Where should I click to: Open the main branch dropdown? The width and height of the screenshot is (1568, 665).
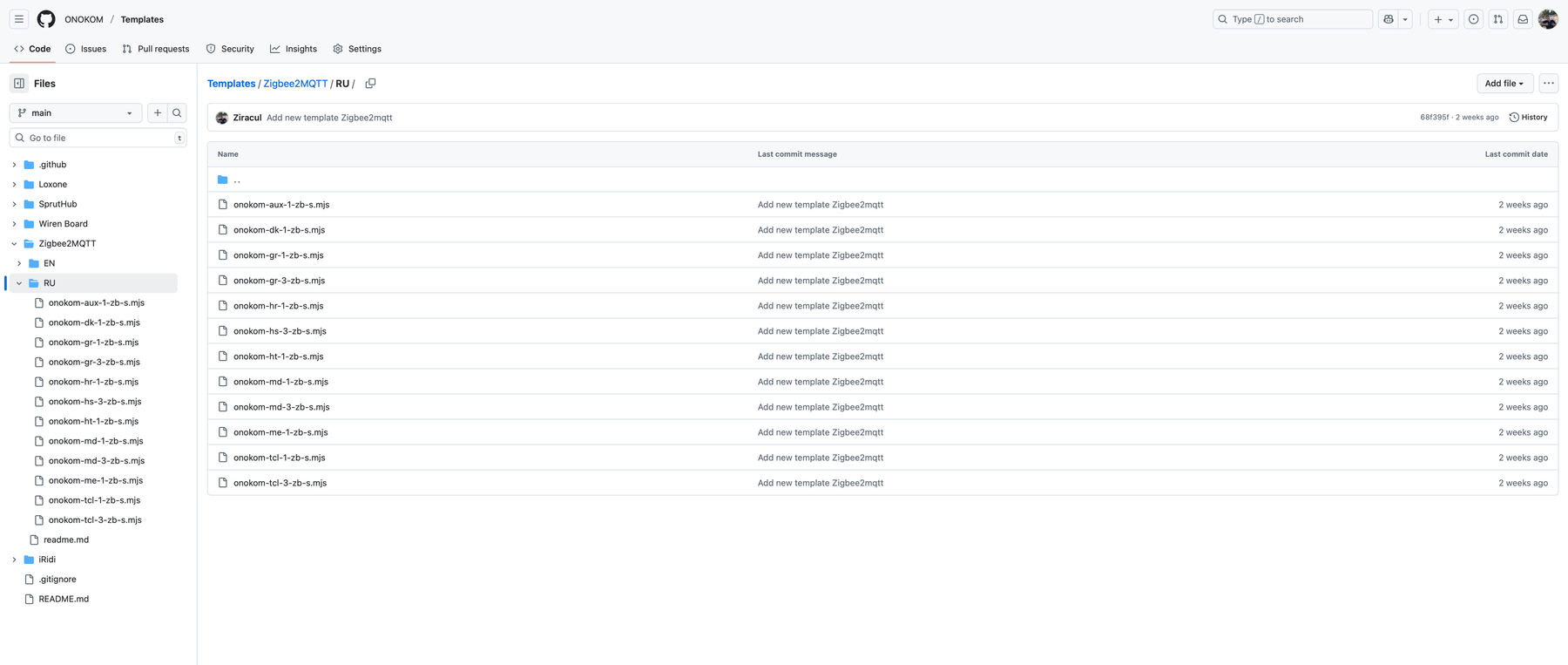pos(76,113)
